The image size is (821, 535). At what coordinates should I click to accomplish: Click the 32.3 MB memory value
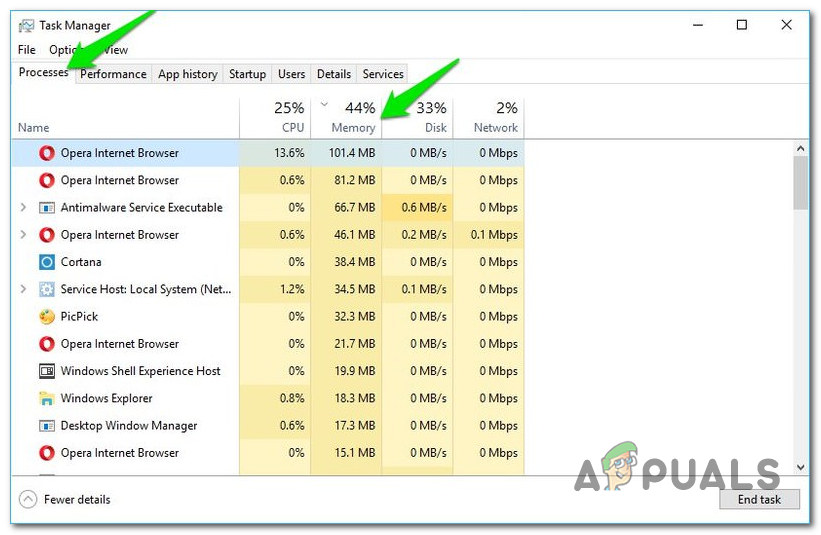click(355, 317)
